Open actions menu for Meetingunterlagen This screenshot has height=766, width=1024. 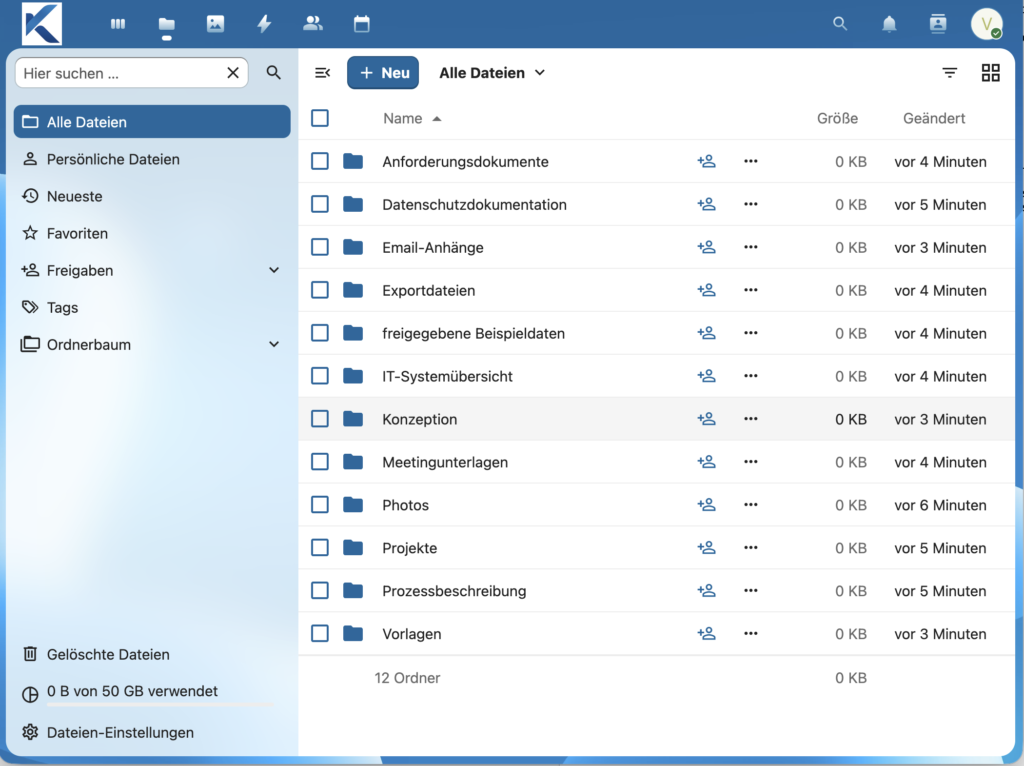[x=750, y=462]
